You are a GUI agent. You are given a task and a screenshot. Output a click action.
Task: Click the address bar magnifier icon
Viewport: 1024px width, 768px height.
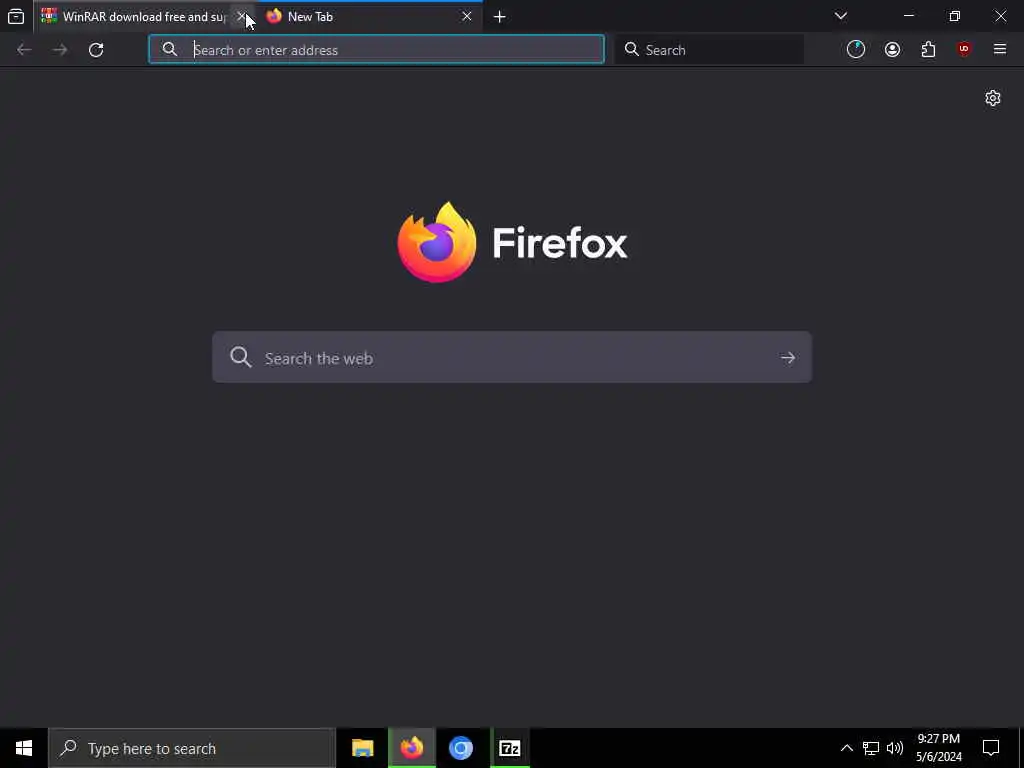170,50
